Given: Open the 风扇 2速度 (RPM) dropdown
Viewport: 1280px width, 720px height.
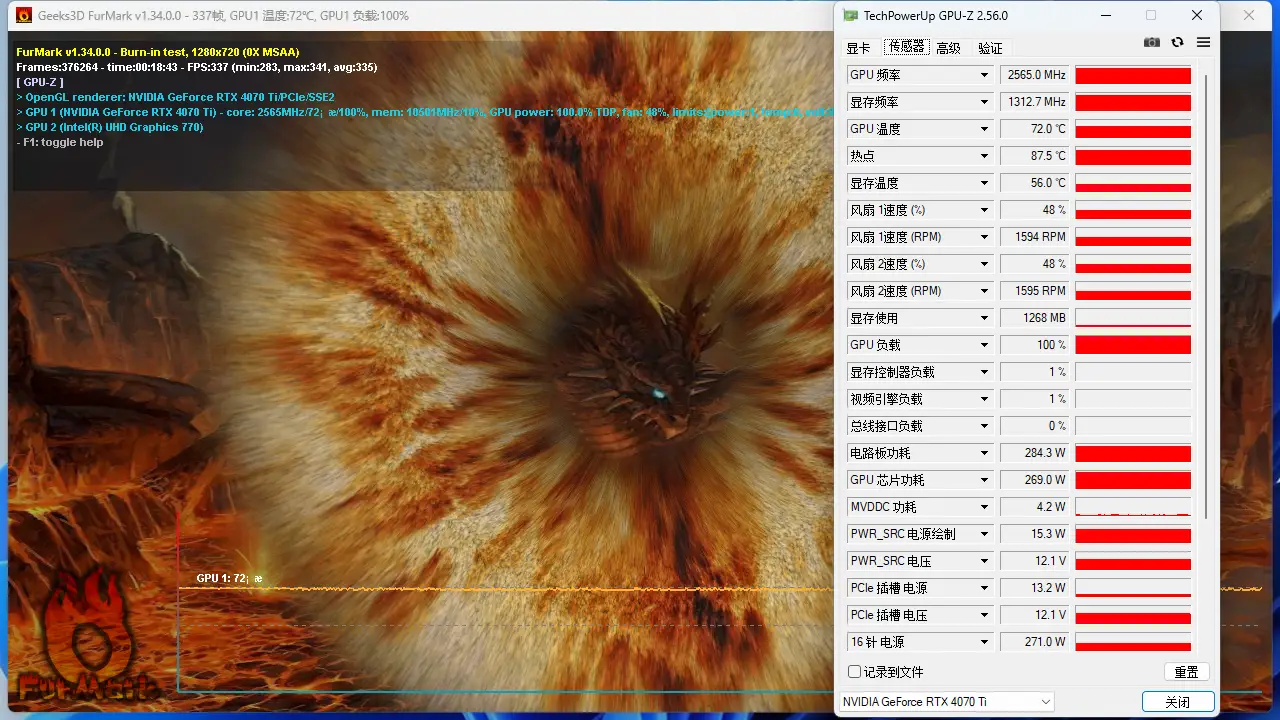Looking at the screenshot, I should coord(984,291).
